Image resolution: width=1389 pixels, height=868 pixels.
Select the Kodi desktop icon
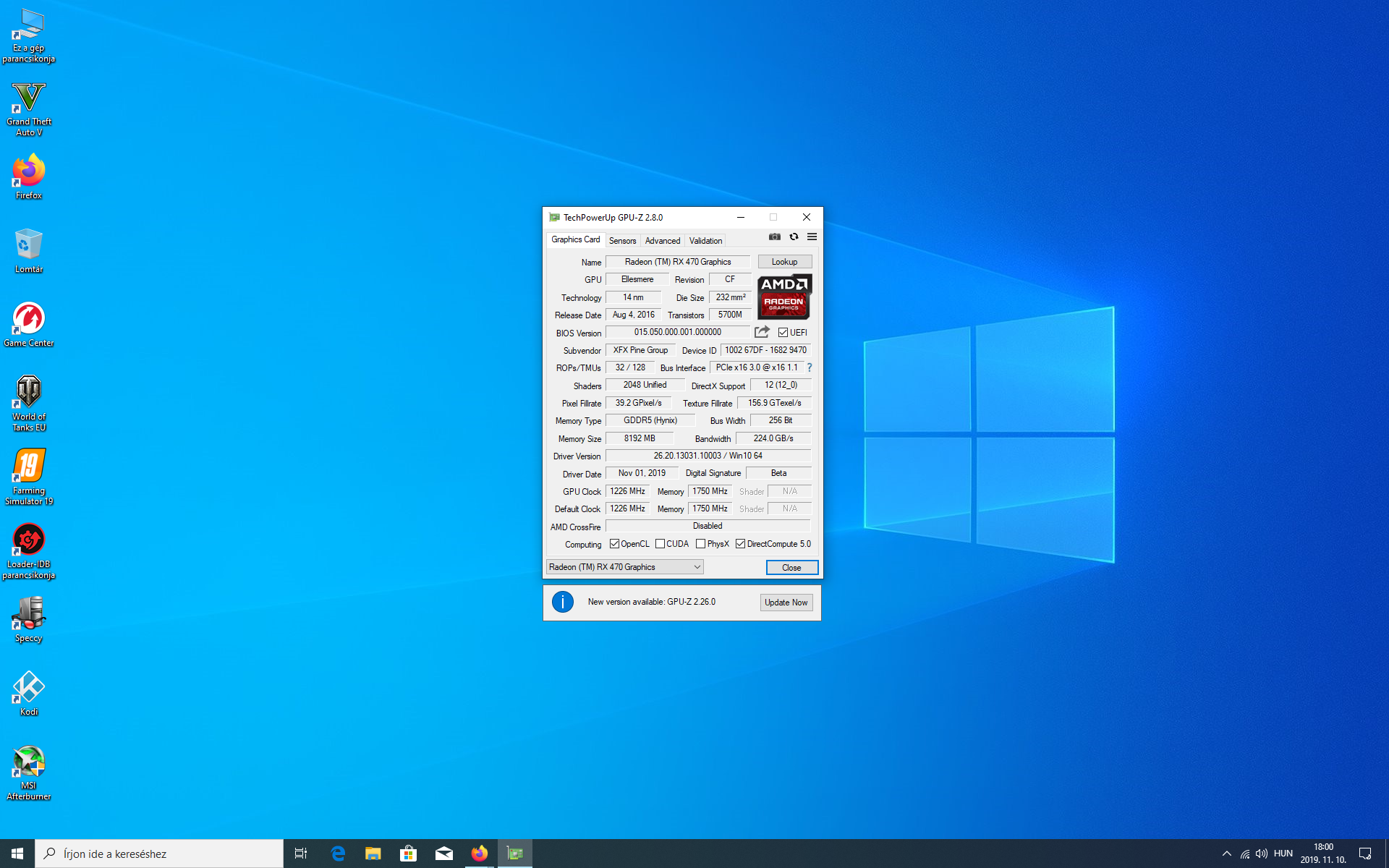point(29,694)
